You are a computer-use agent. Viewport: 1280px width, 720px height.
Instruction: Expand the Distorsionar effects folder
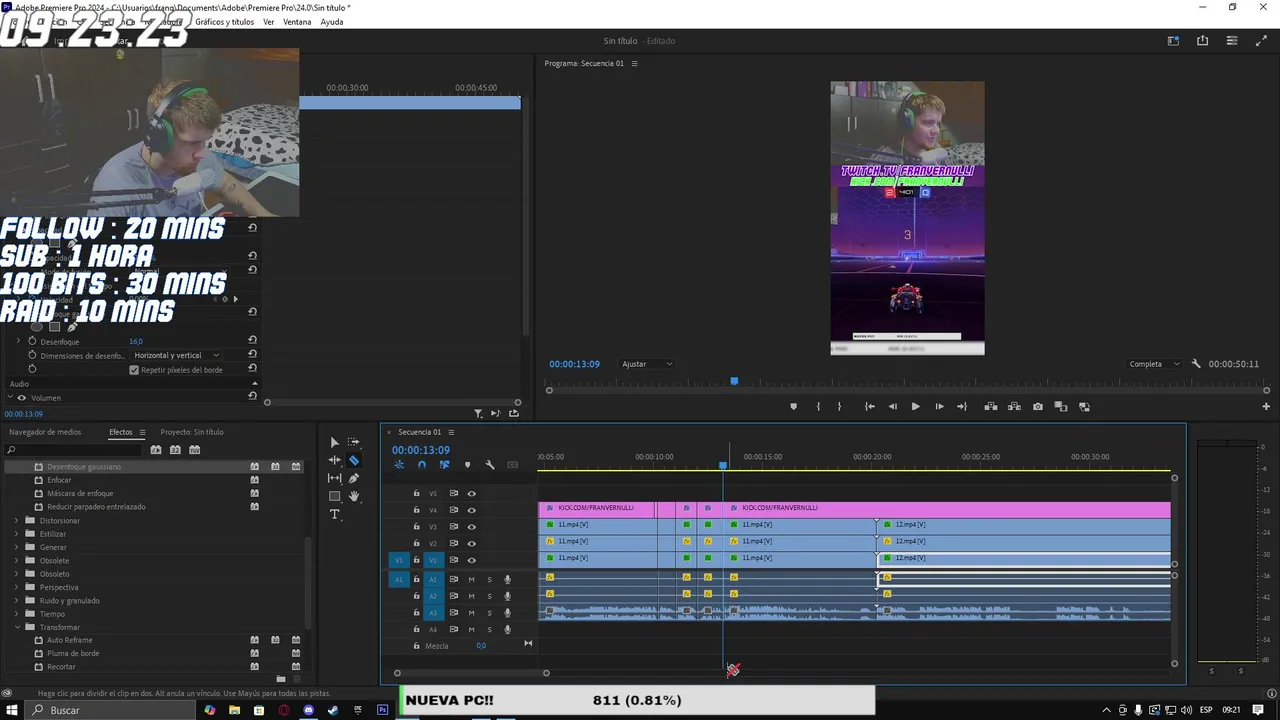(16, 521)
